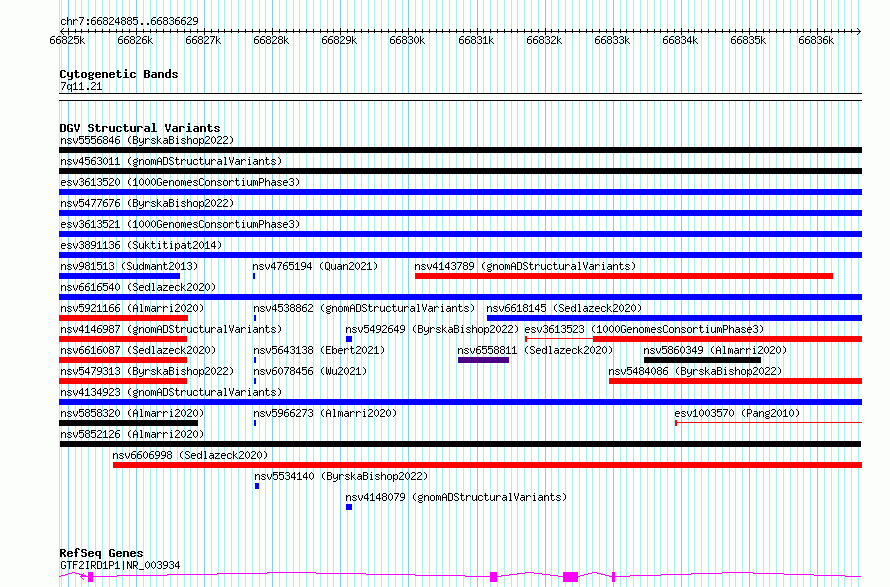Open esv1003570 (Pang2010) variant label
The height and width of the screenshot is (587, 890).
(x=737, y=413)
